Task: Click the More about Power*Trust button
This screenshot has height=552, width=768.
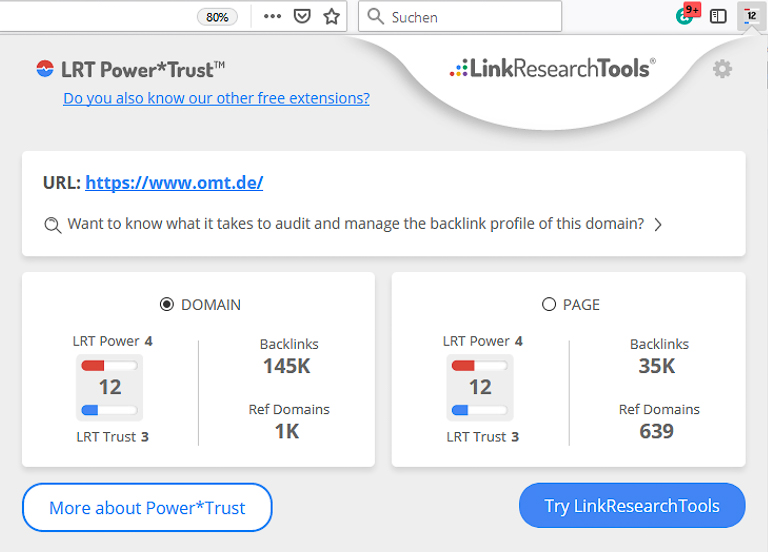Action: pyautogui.click(x=147, y=507)
